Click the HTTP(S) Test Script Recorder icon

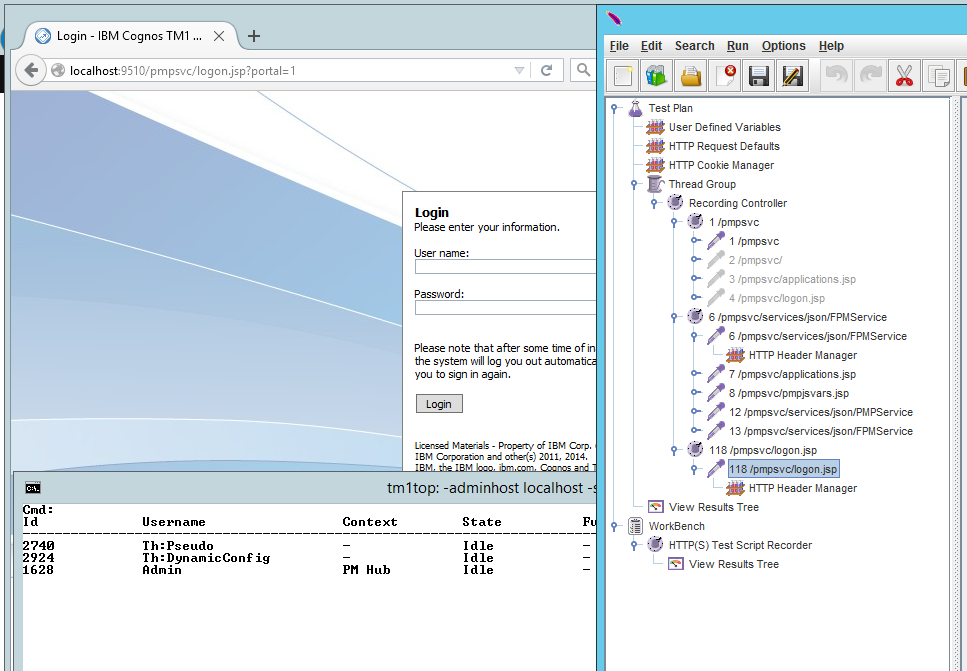coord(655,545)
